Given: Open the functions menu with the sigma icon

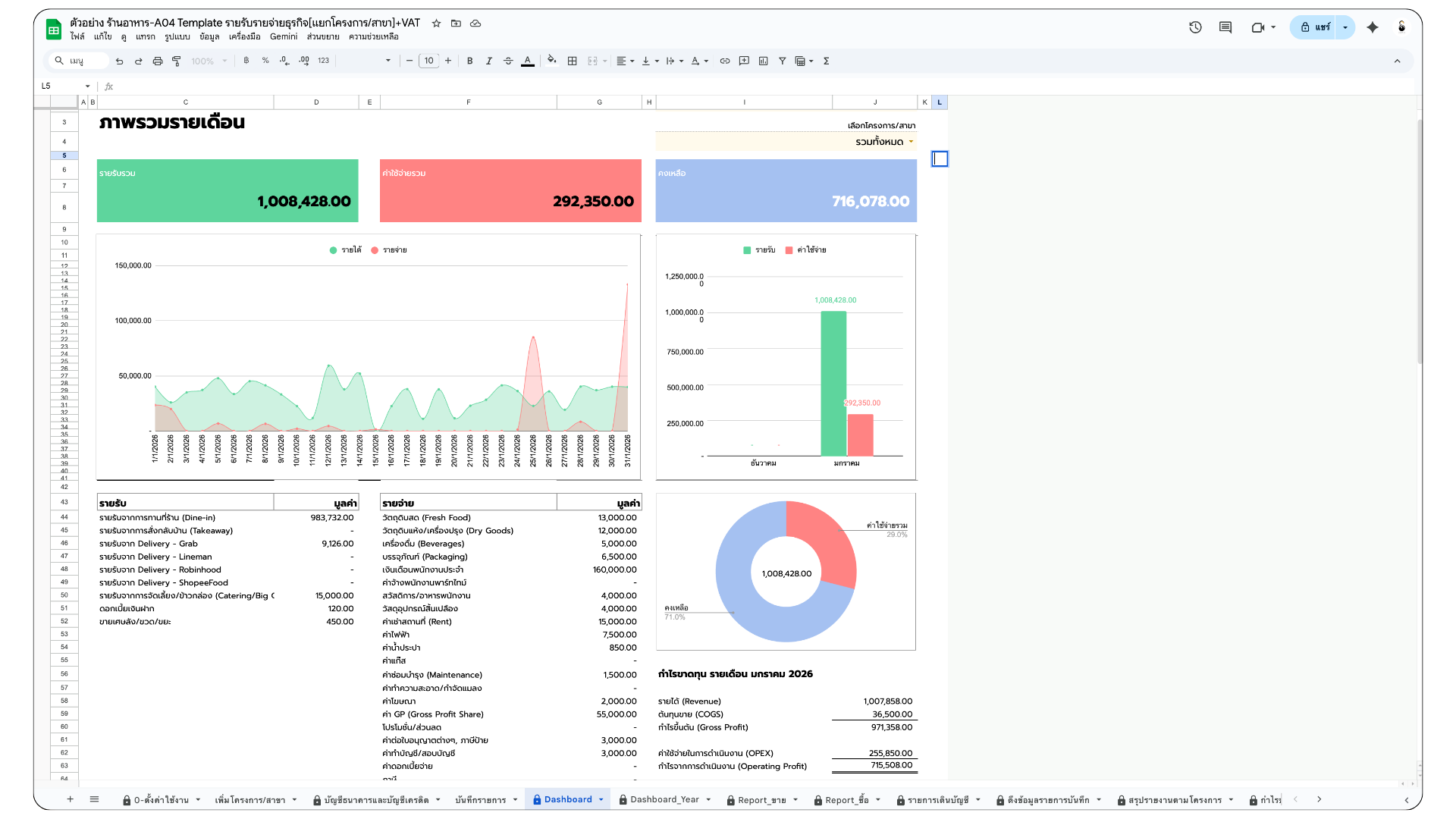Looking at the screenshot, I should tap(826, 61).
